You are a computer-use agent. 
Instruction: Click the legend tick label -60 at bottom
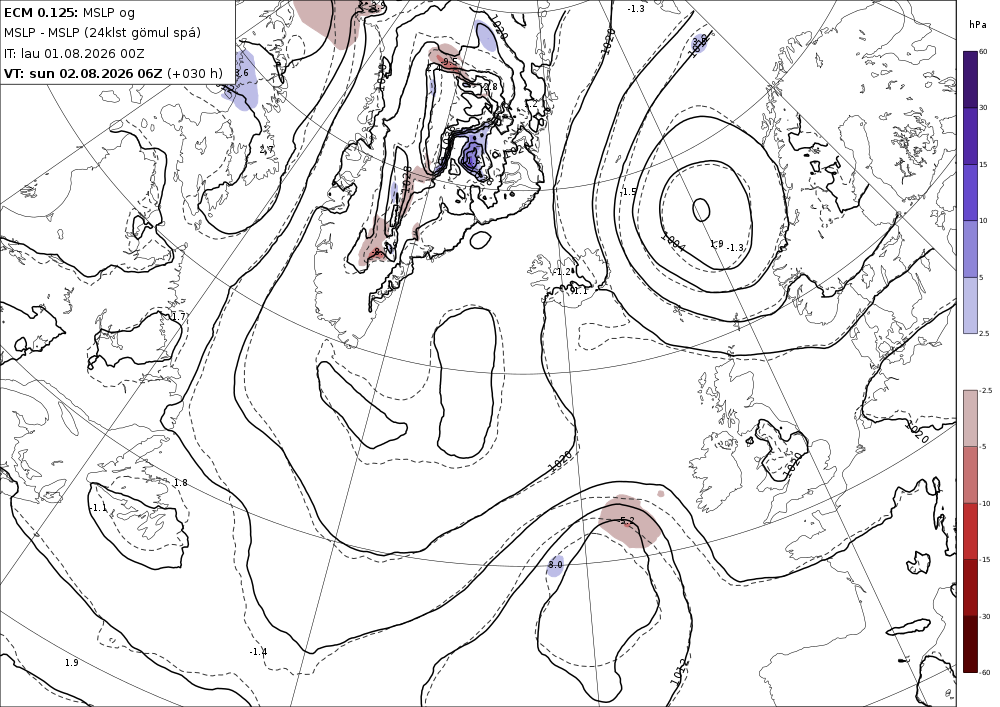tap(985, 672)
